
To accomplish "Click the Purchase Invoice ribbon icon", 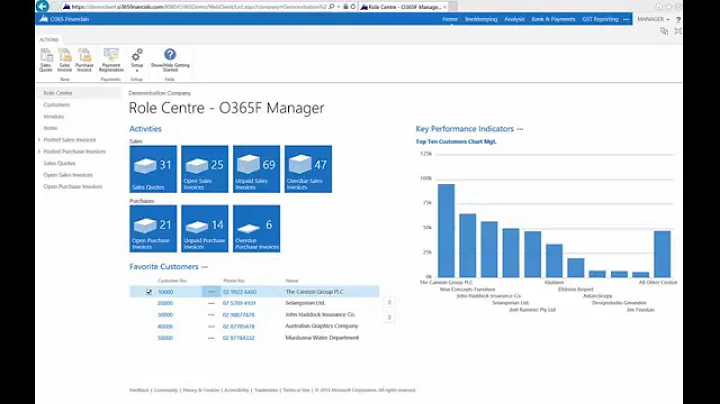I will 84,60.
